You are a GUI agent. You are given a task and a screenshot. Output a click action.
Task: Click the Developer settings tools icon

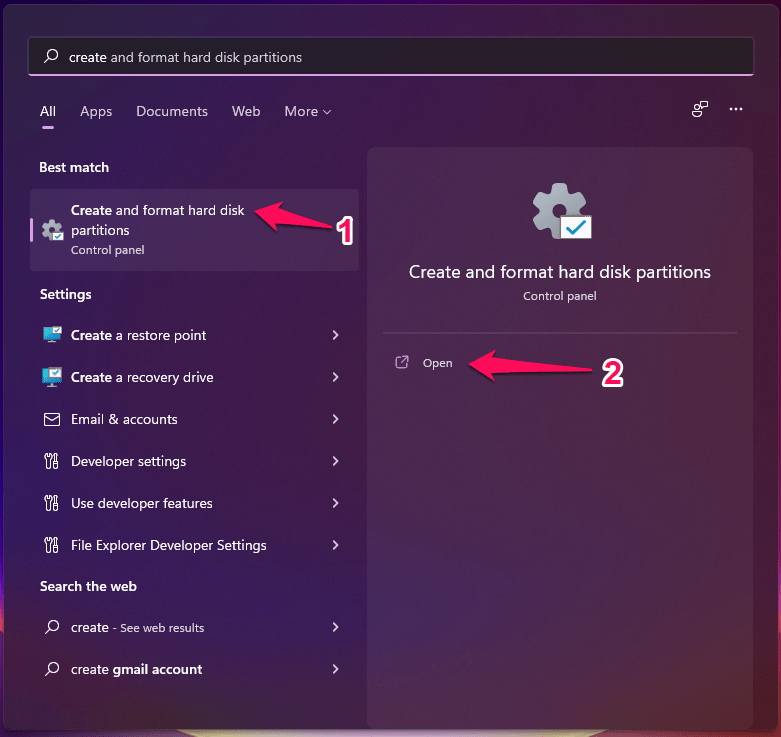52,462
